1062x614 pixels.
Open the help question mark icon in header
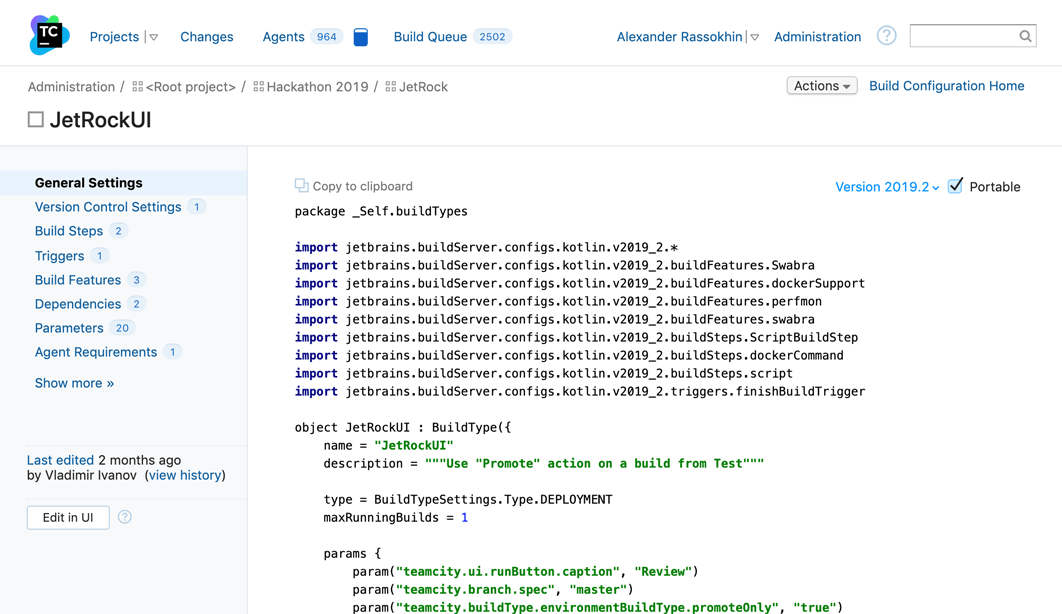click(x=886, y=36)
